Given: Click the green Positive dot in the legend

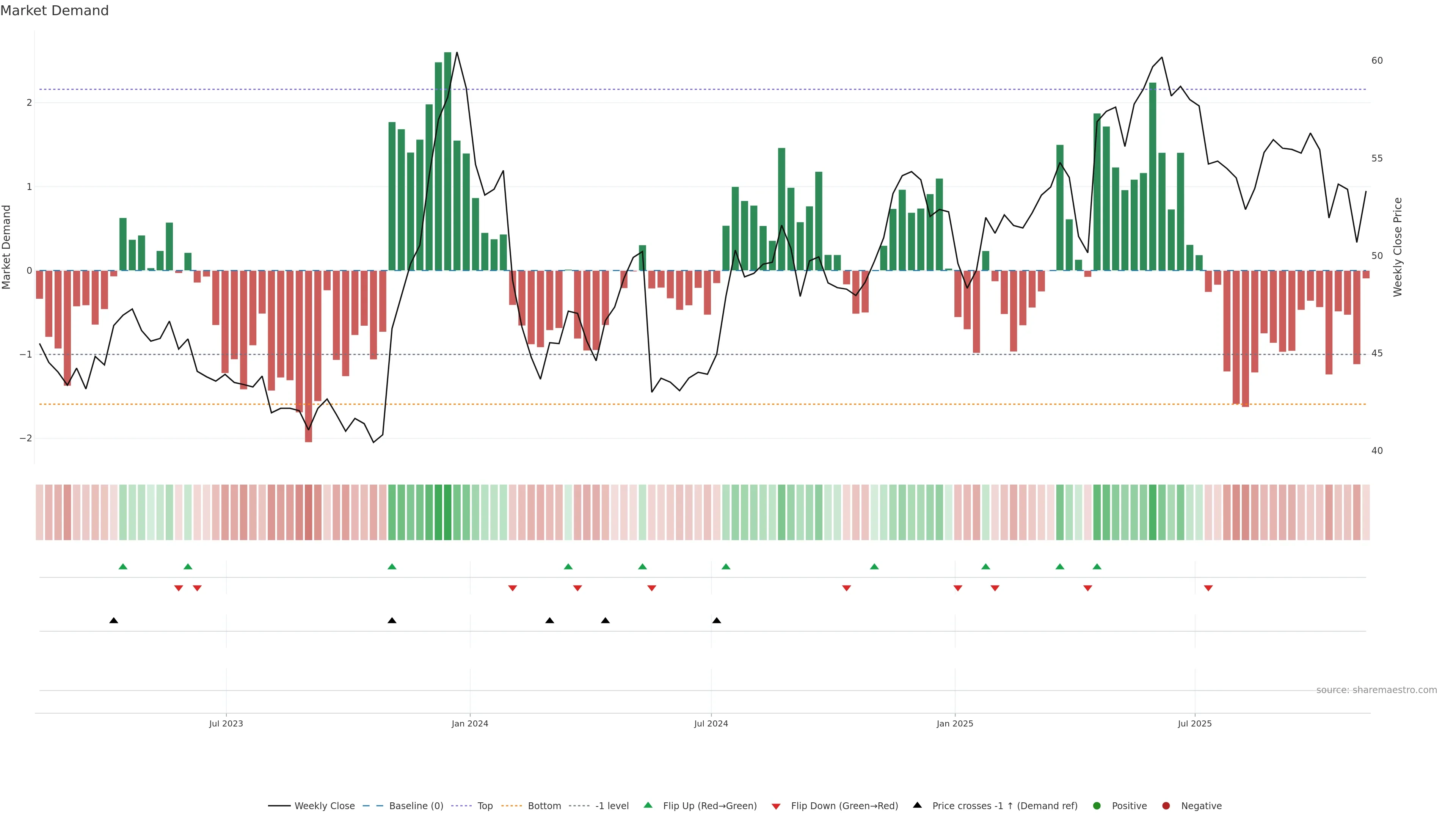Looking at the screenshot, I should (1097, 805).
